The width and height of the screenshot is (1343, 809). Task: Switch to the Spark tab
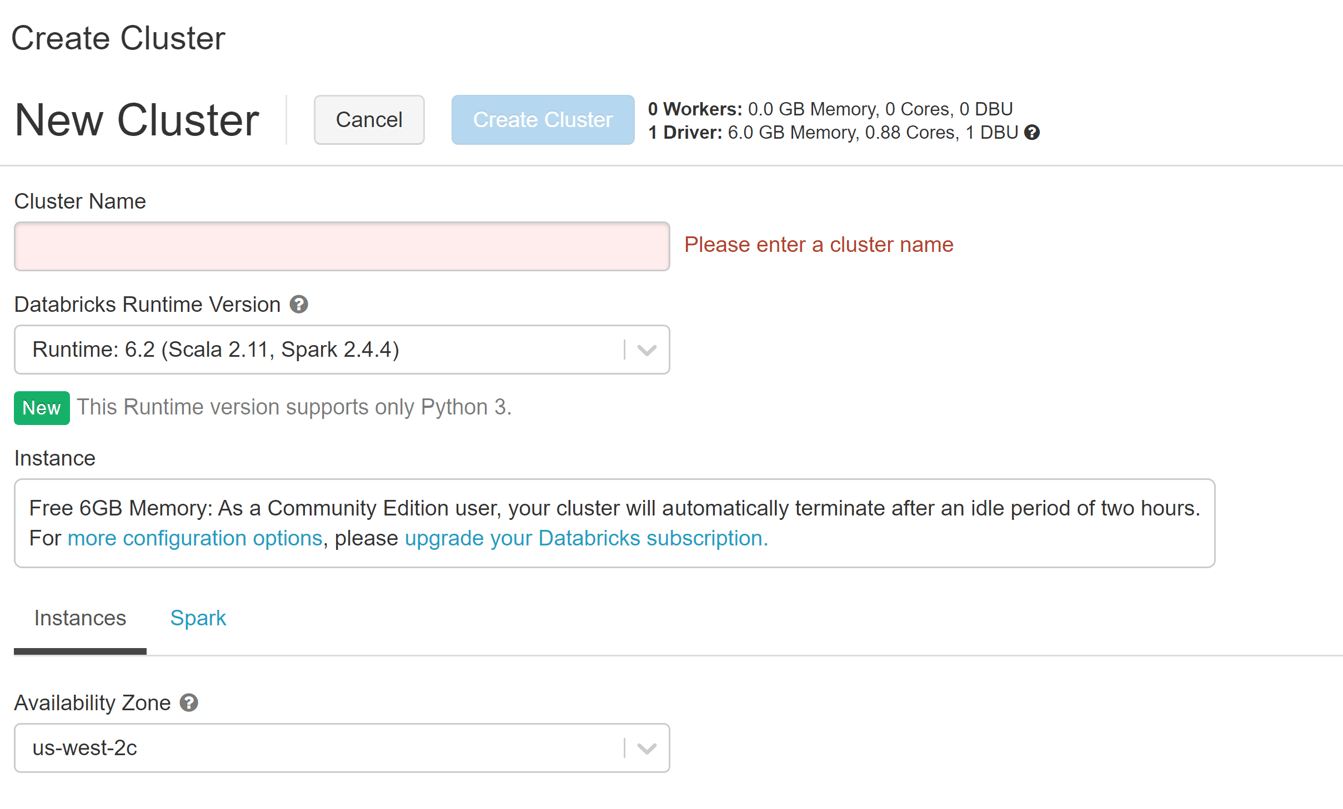198,618
